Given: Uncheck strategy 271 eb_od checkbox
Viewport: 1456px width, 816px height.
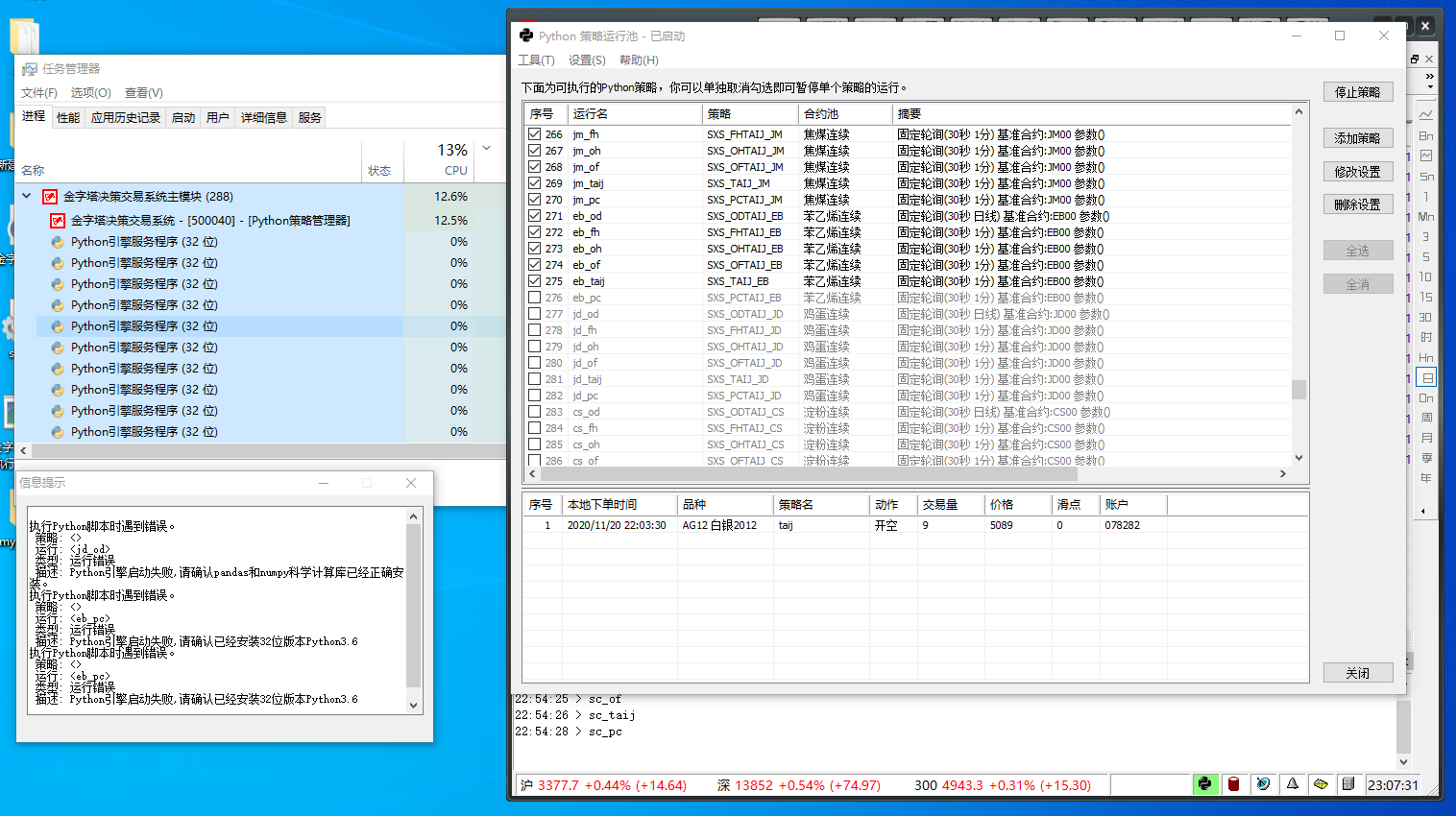Looking at the screenshot, I should point(534,216).
